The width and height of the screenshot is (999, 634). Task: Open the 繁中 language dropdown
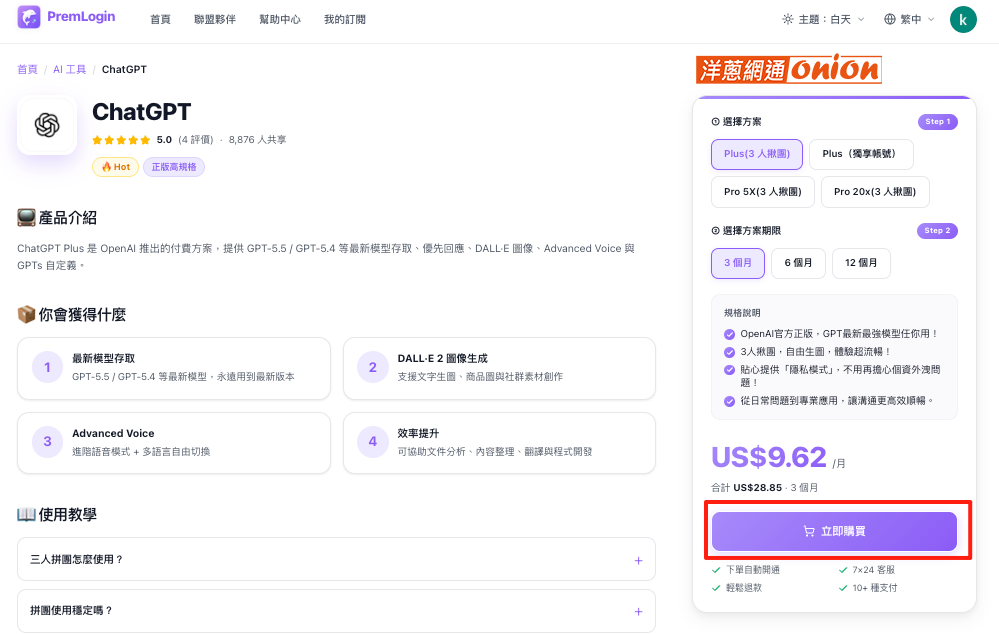[909, 19]
